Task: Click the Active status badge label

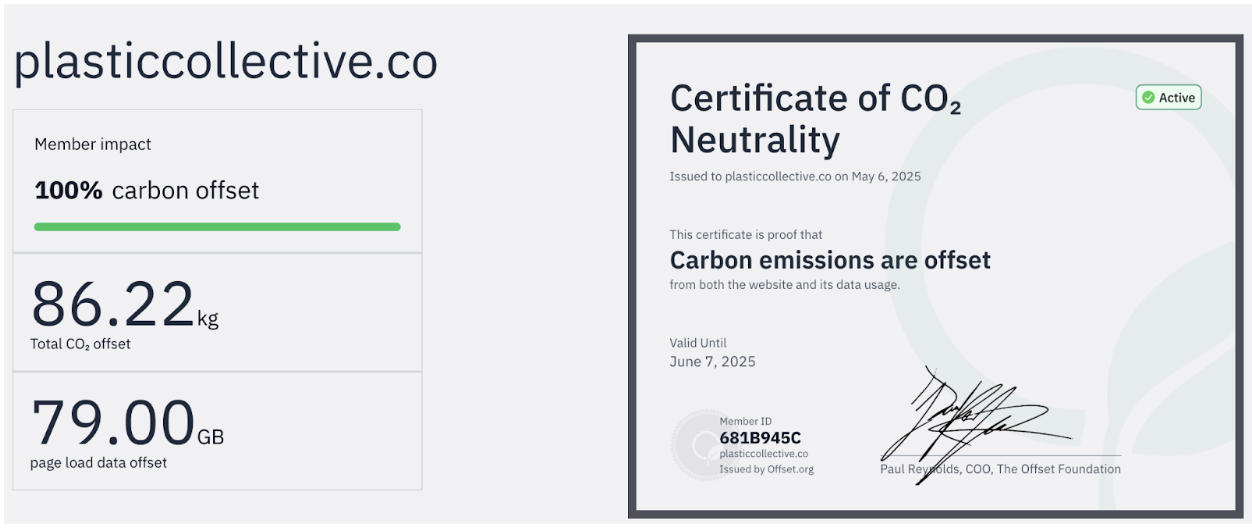Action: click(x=1177, y=98)
